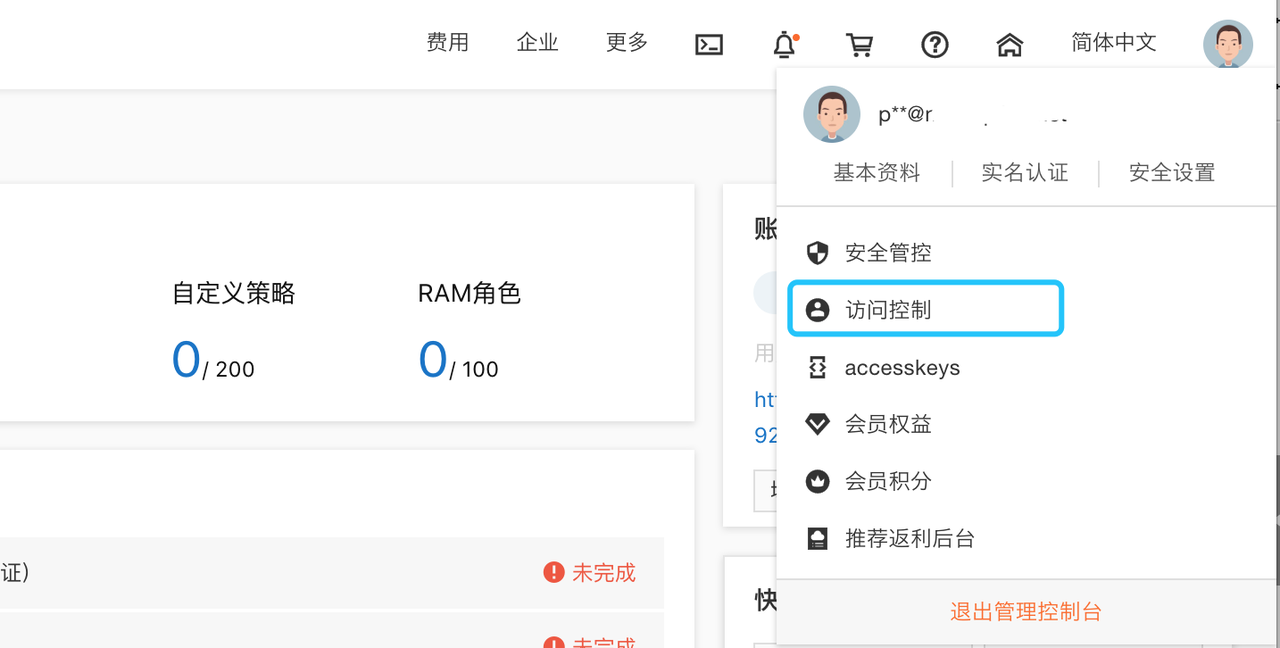Go to the console home icon
Screen dimensions: 1280x648
point(1010,44)
